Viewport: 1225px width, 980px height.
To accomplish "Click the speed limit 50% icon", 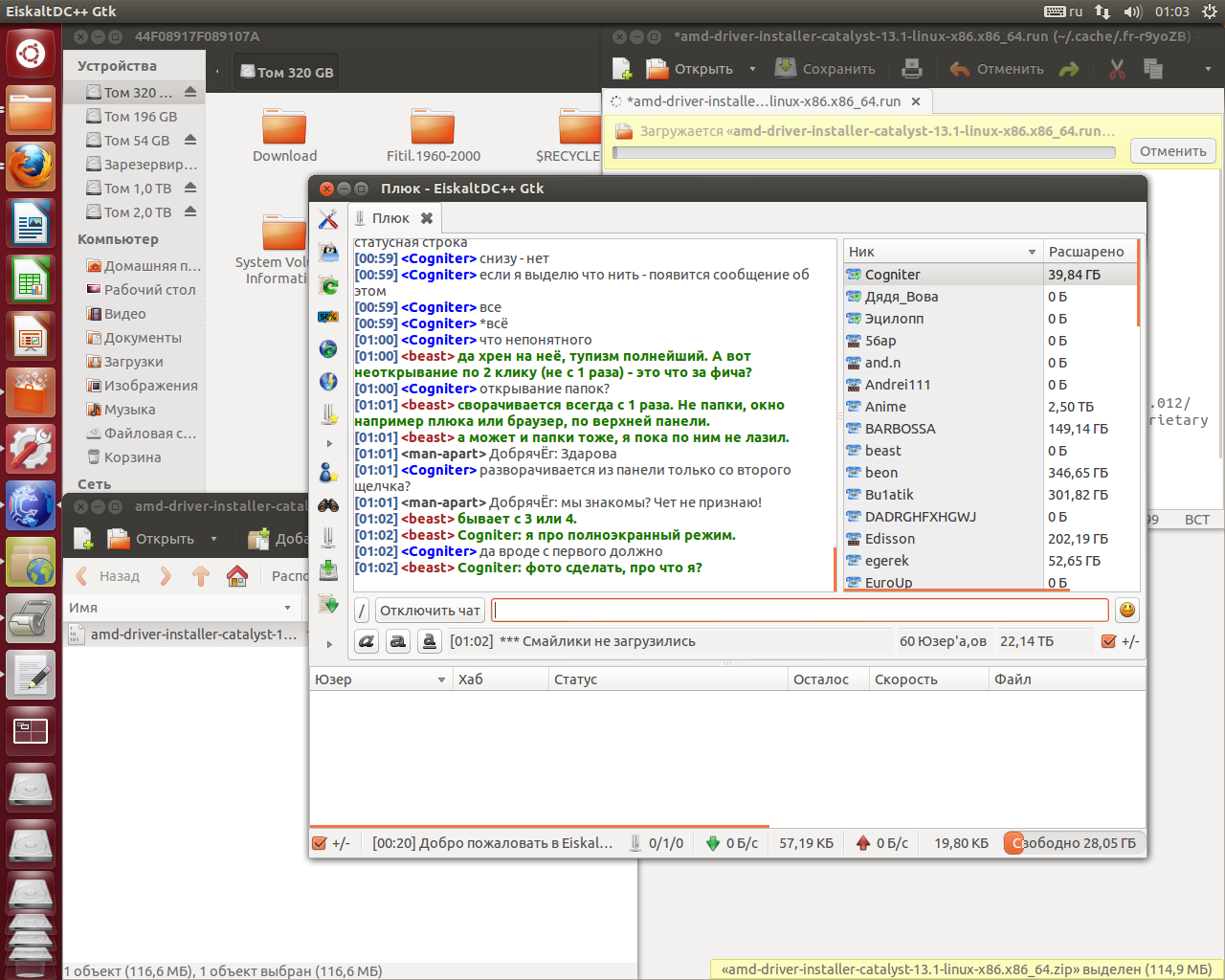I will coord(328,317).
